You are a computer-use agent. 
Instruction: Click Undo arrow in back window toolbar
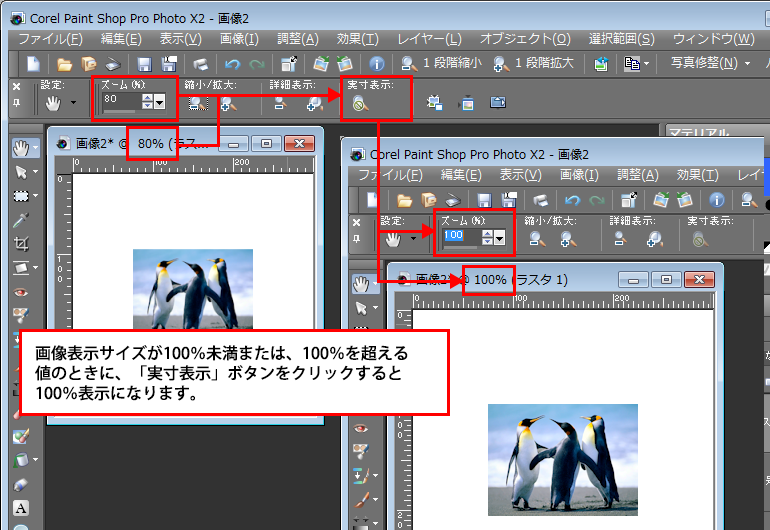click(232, 64)
